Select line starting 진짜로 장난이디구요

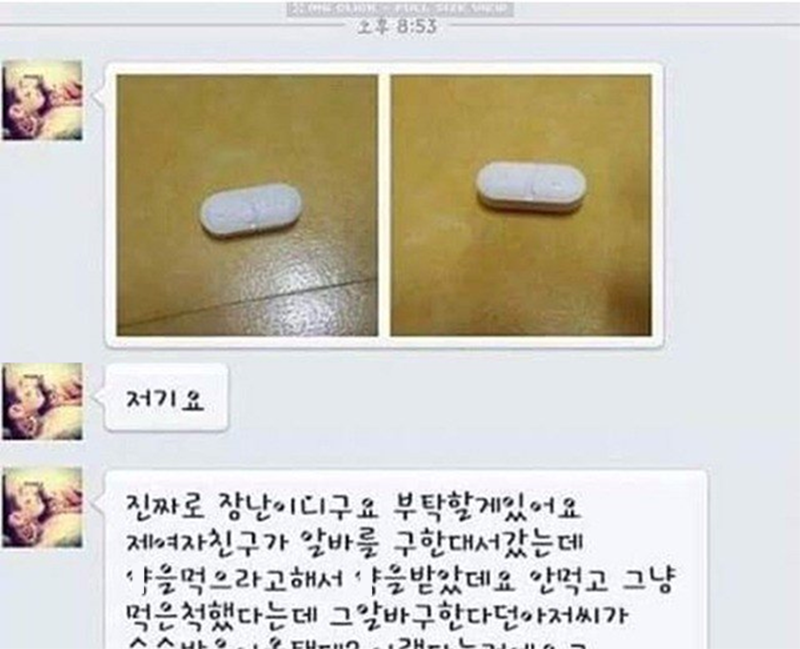pos(353,506)
